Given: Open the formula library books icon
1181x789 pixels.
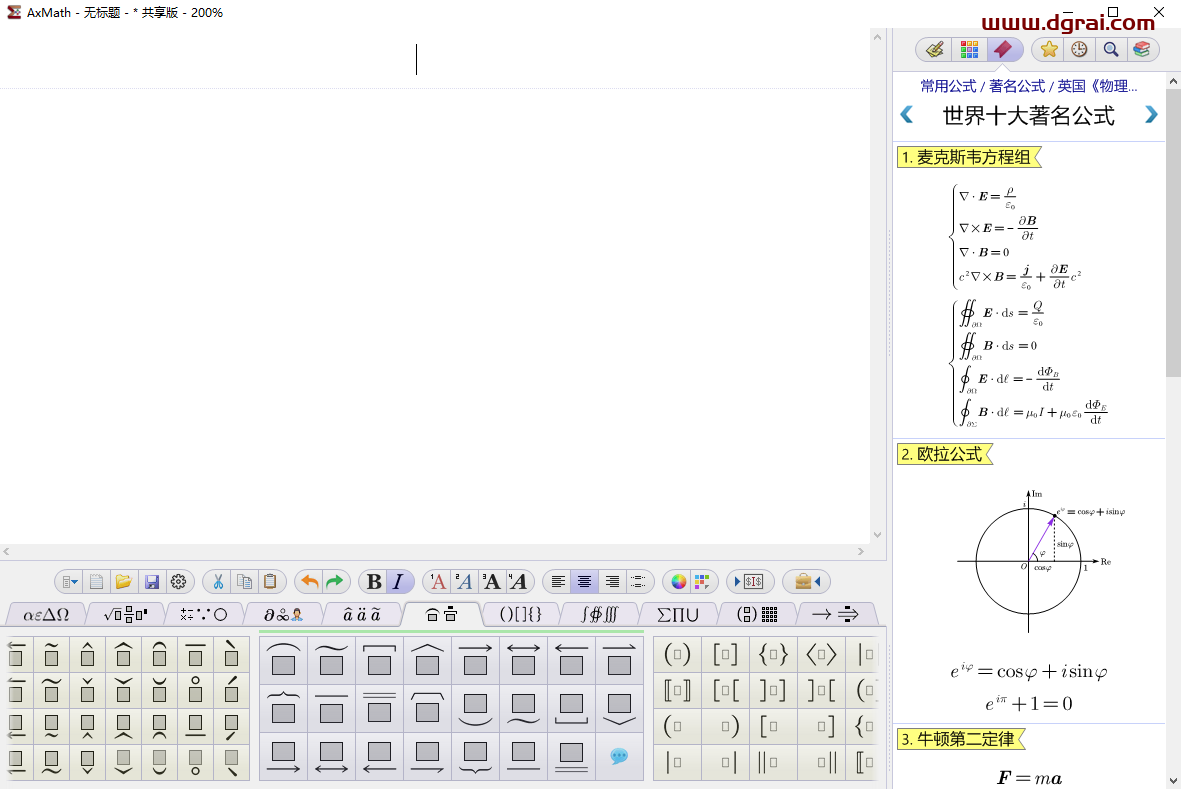Looking at the screenshot, I should click(x=1142, y=48).
